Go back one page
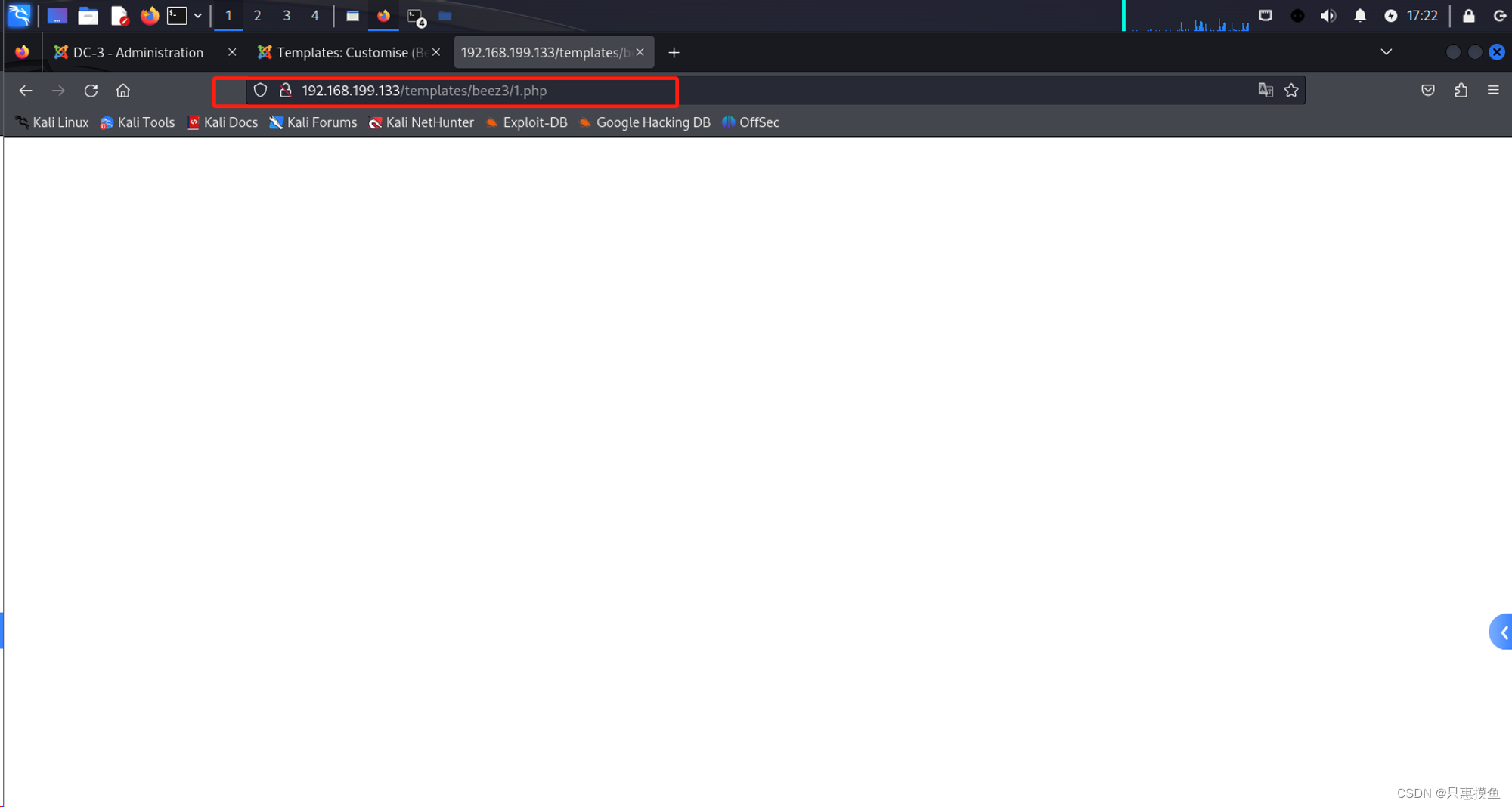Image resolution: width=1512 pixels, height=807 pixels. tap(26, 91)
